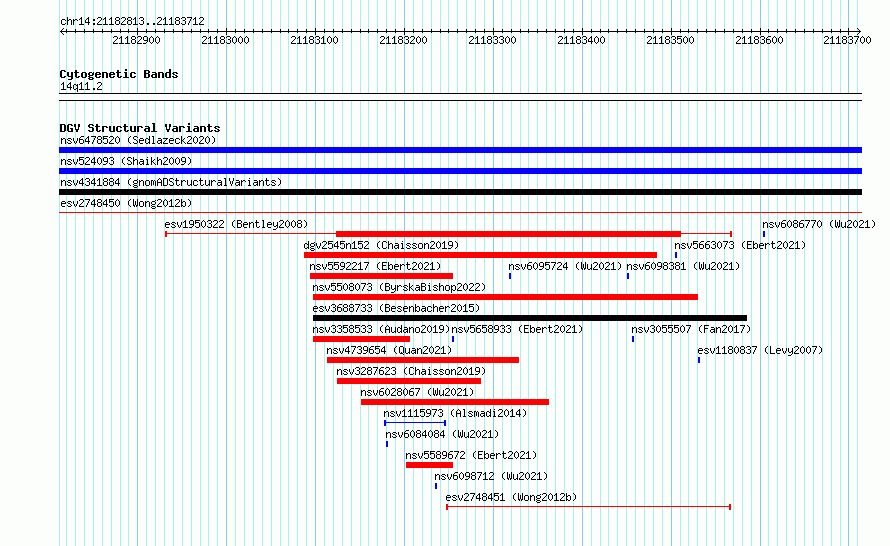This screenshot has width=890, height=546.
Task: Click the blue marker under nsv6095724
Action: point(510,276)
